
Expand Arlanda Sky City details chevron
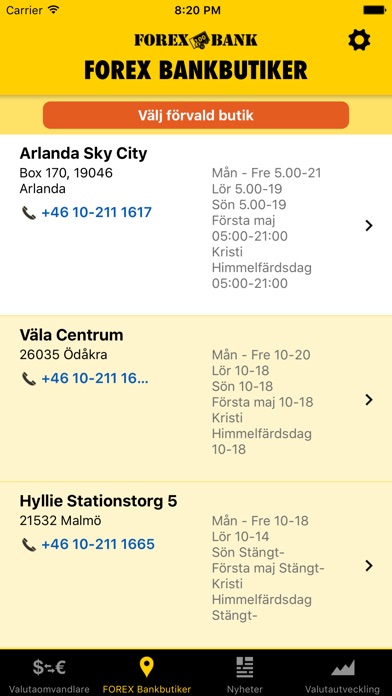tap(368, 226)
